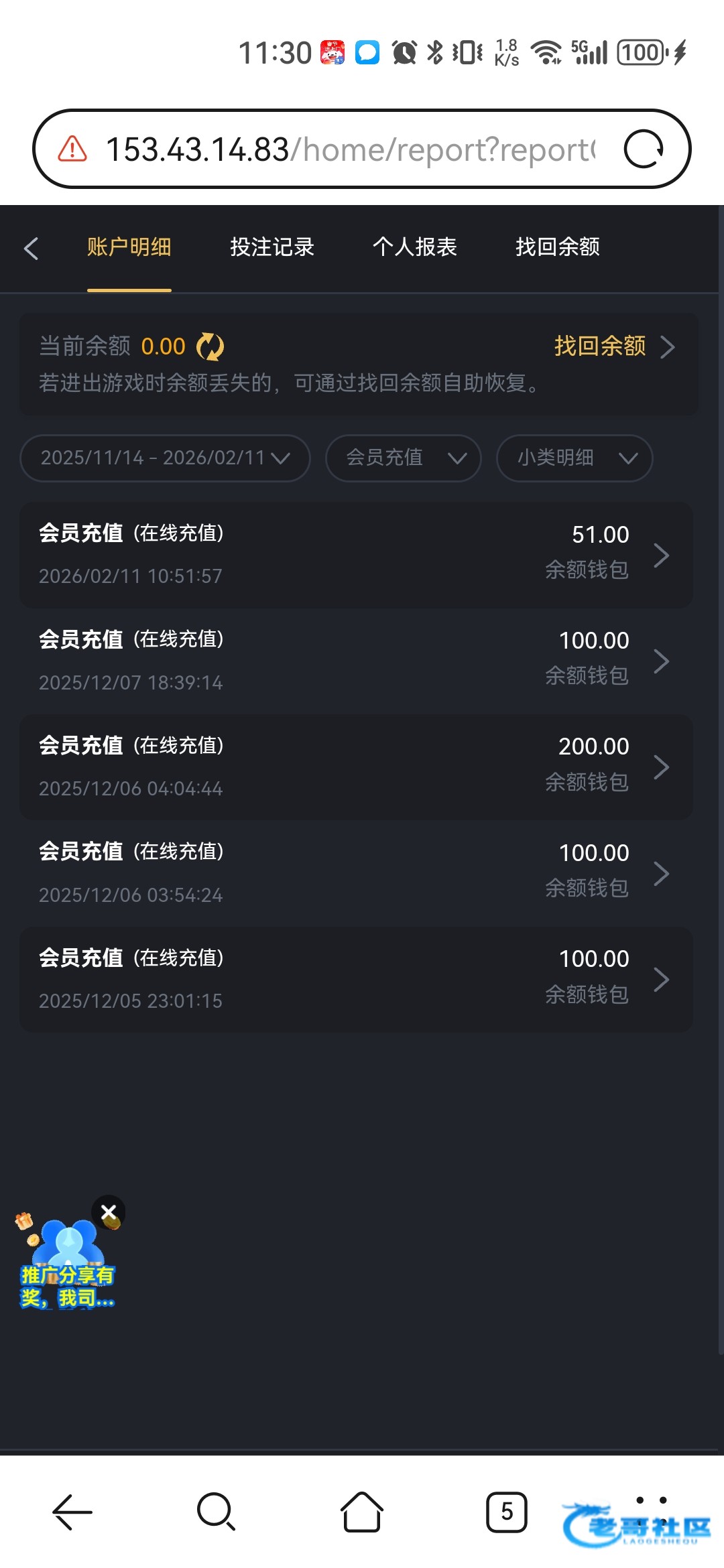Open the browser search icon in the bottom bar
The width and height of the screenshot is (724, 1568).
[216, 1512]
